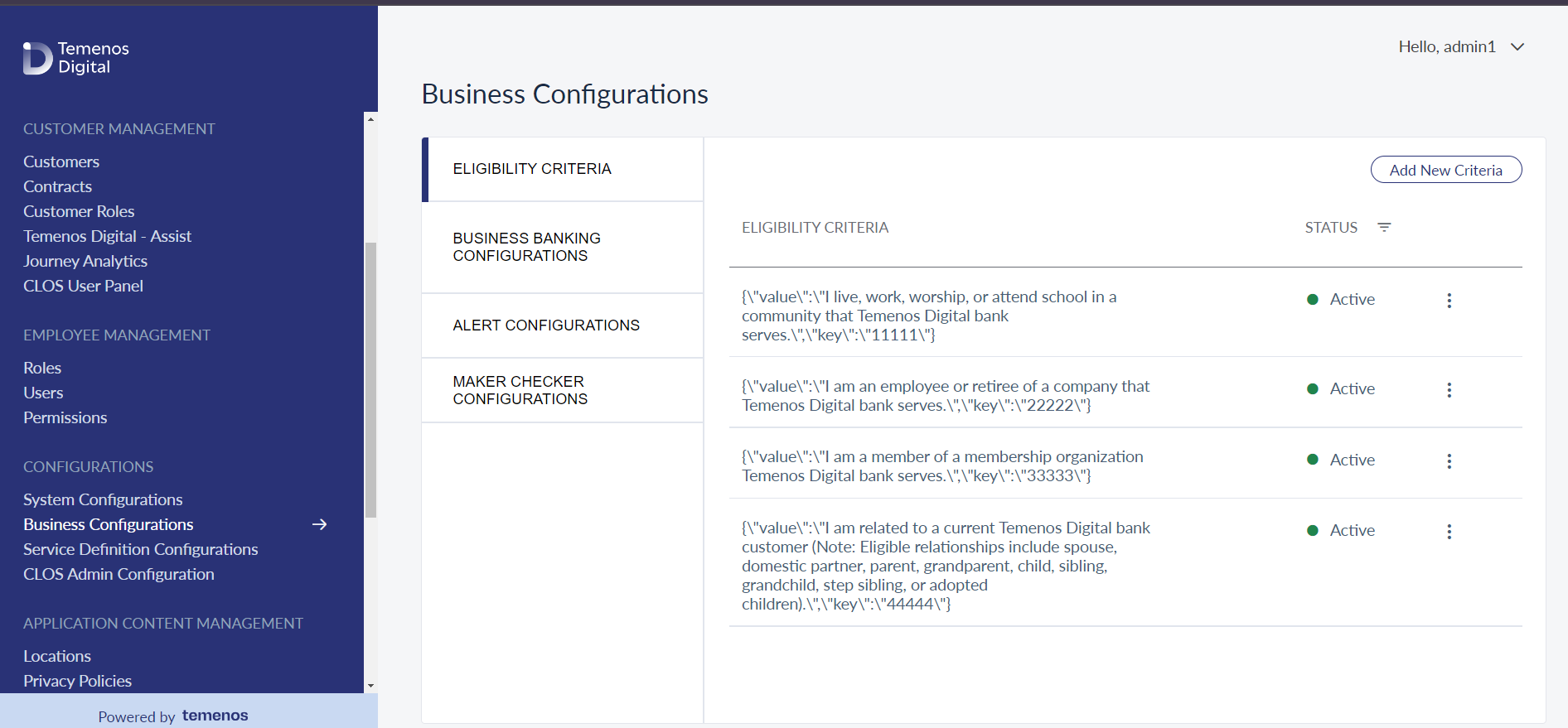The image size is (1568, 728).
Task: Open Customers in the sidebar
Action: (x=61, y=162)
